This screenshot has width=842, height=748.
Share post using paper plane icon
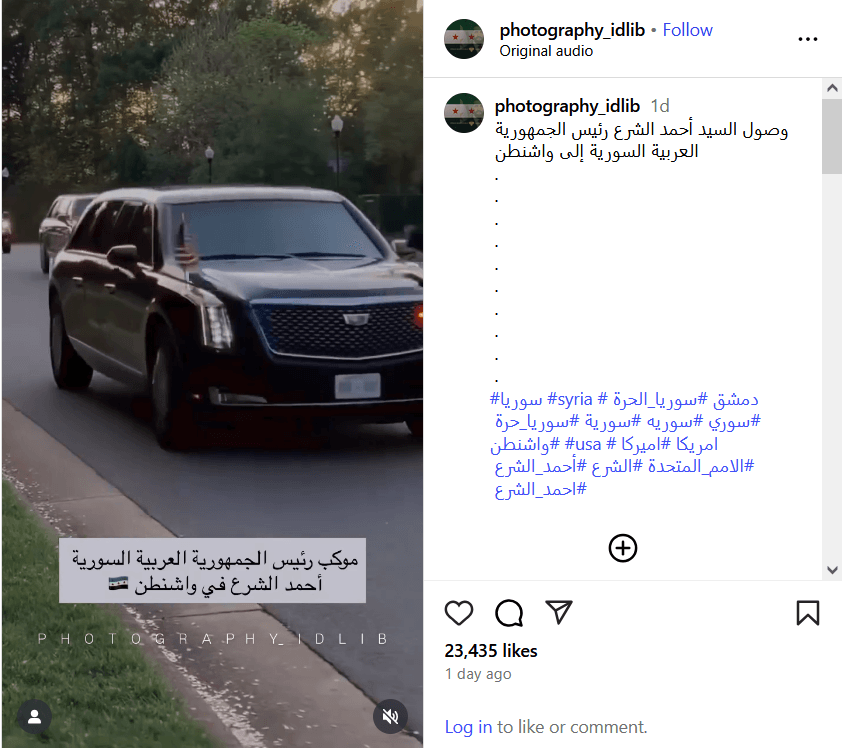point(558,612)
